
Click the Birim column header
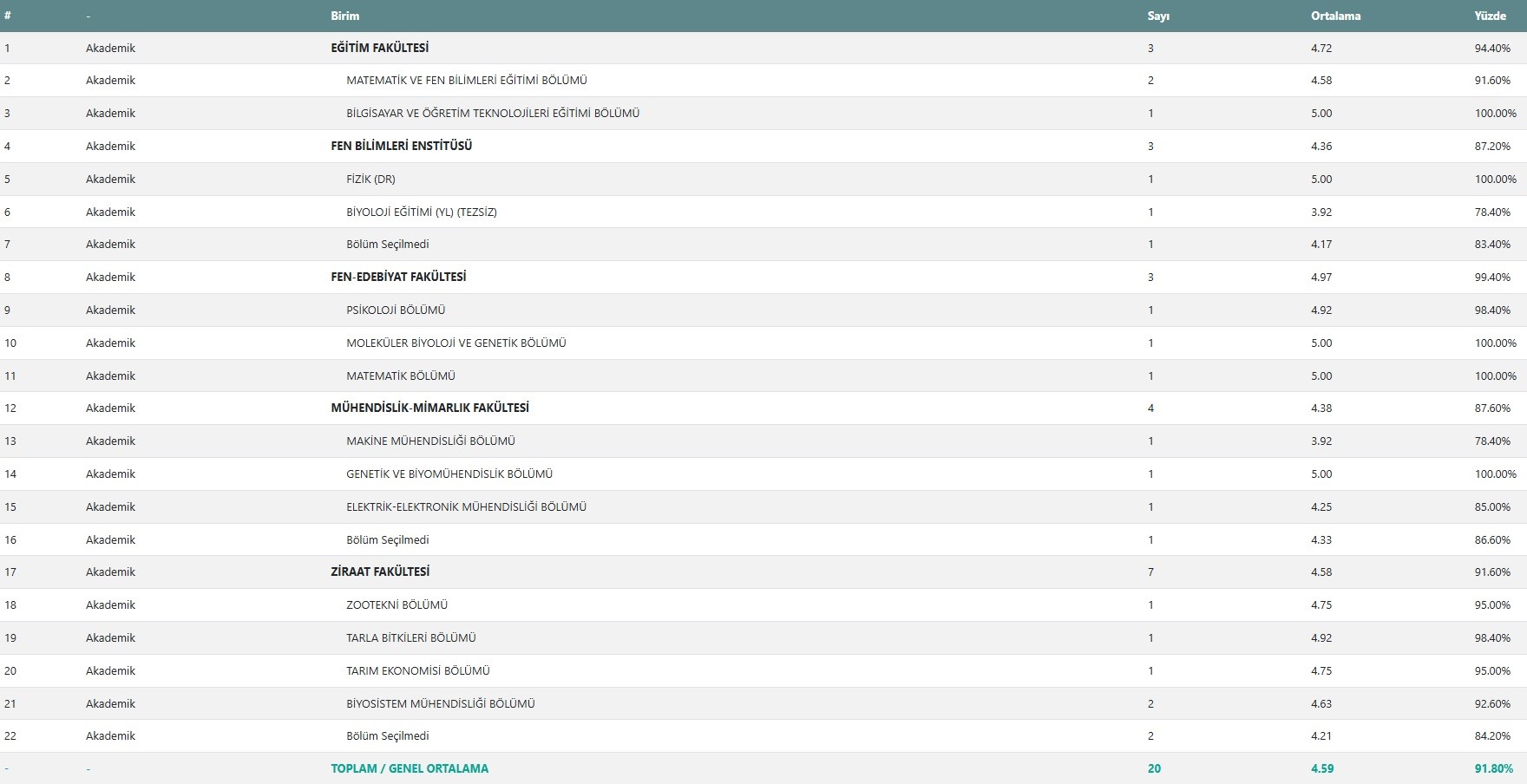click(344, 16)
